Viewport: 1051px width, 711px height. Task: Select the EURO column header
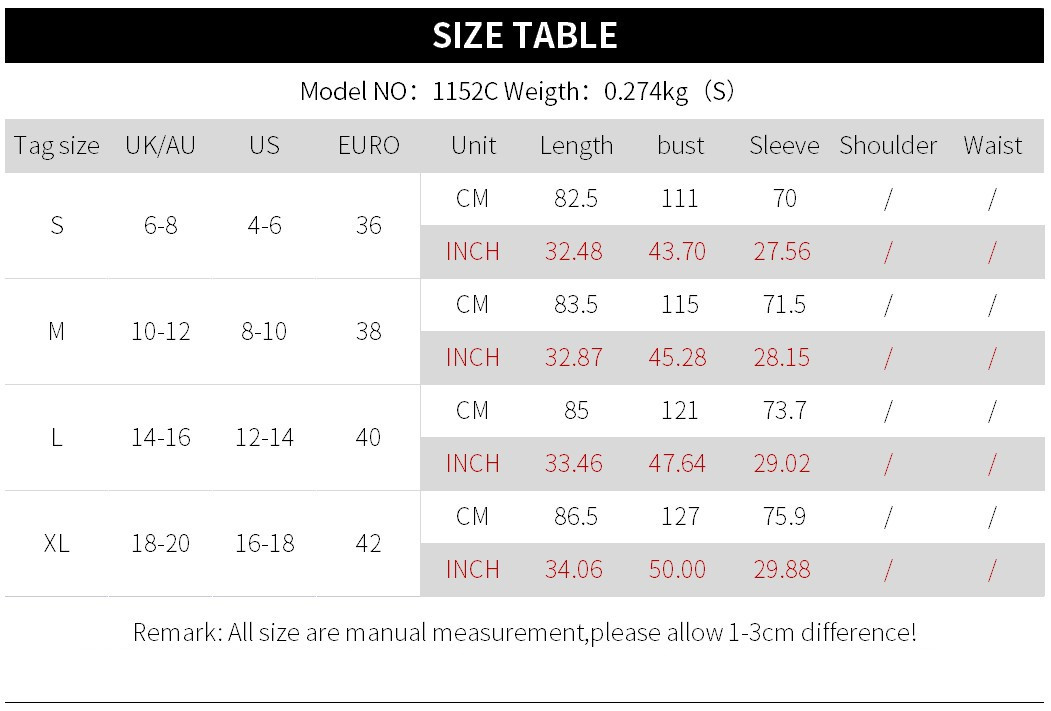(x=368, y=146)
